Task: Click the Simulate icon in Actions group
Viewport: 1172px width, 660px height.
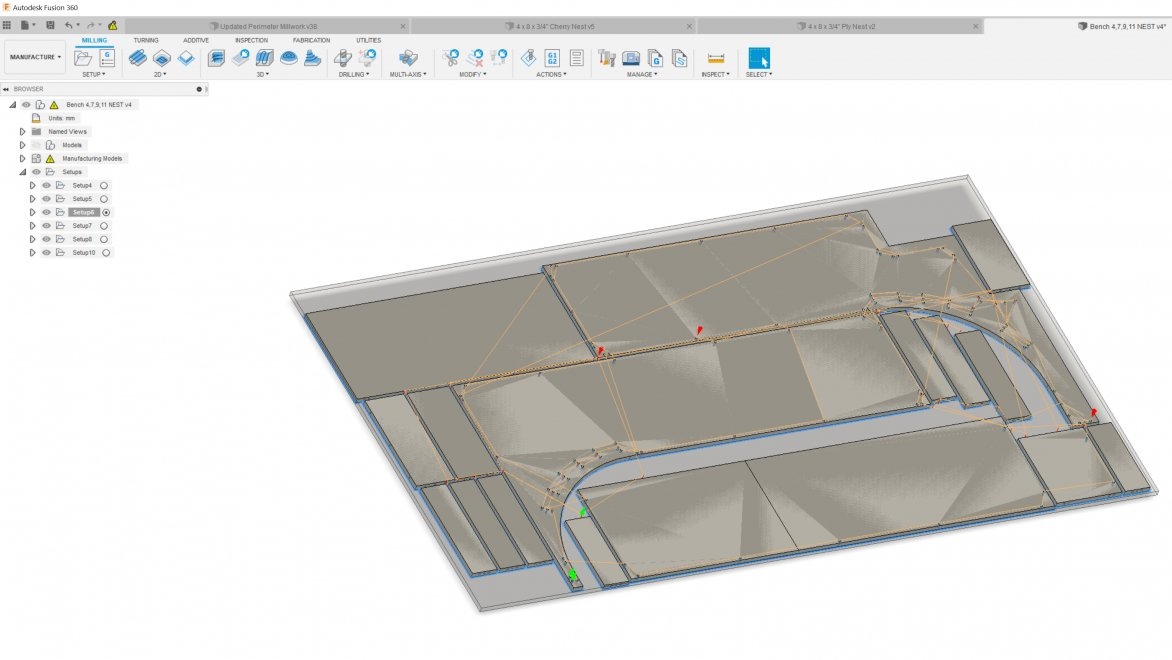Action: click(528, 58)
